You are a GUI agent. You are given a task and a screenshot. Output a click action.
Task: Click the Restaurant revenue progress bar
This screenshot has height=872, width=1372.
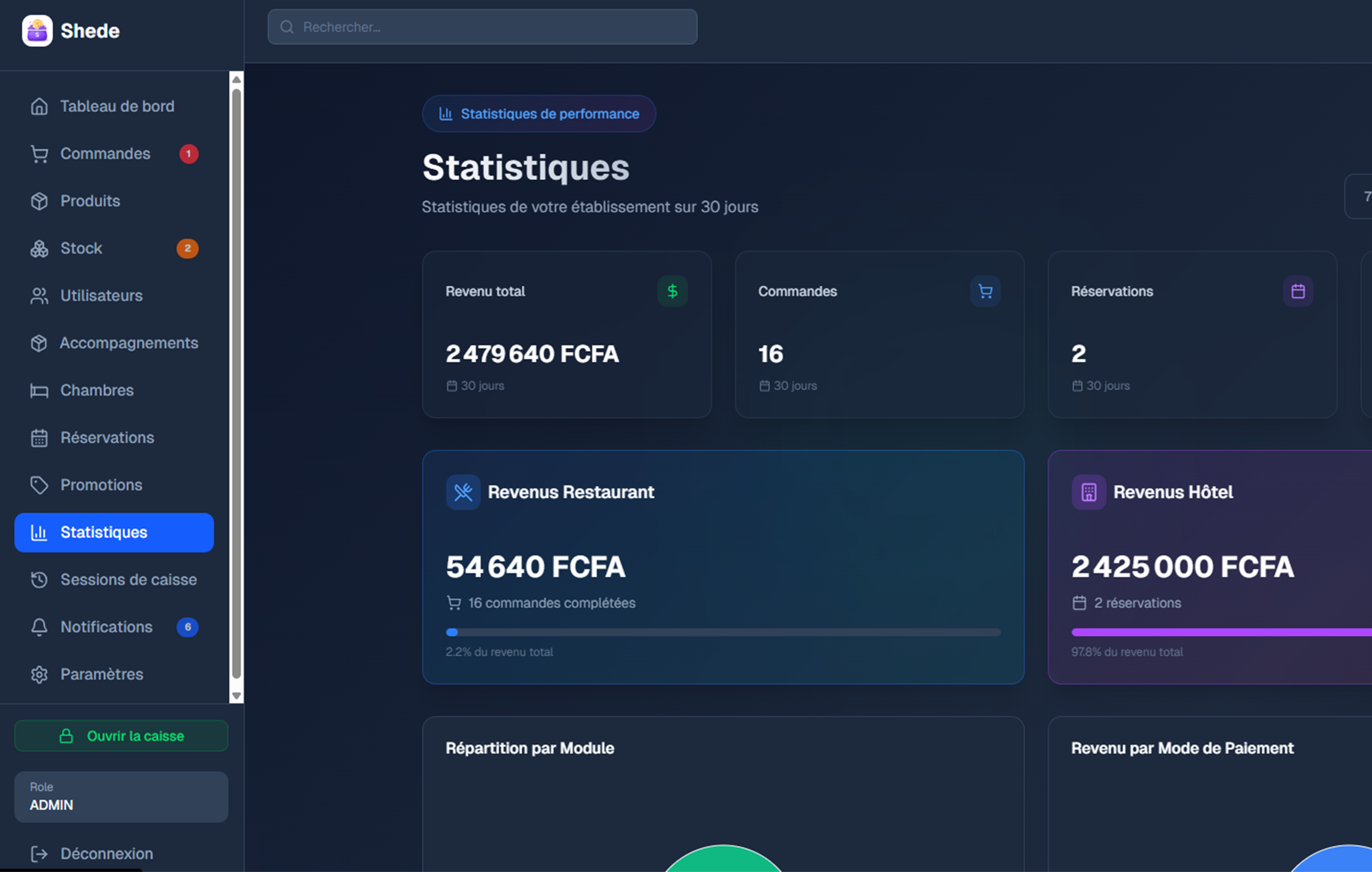point(723,632)
